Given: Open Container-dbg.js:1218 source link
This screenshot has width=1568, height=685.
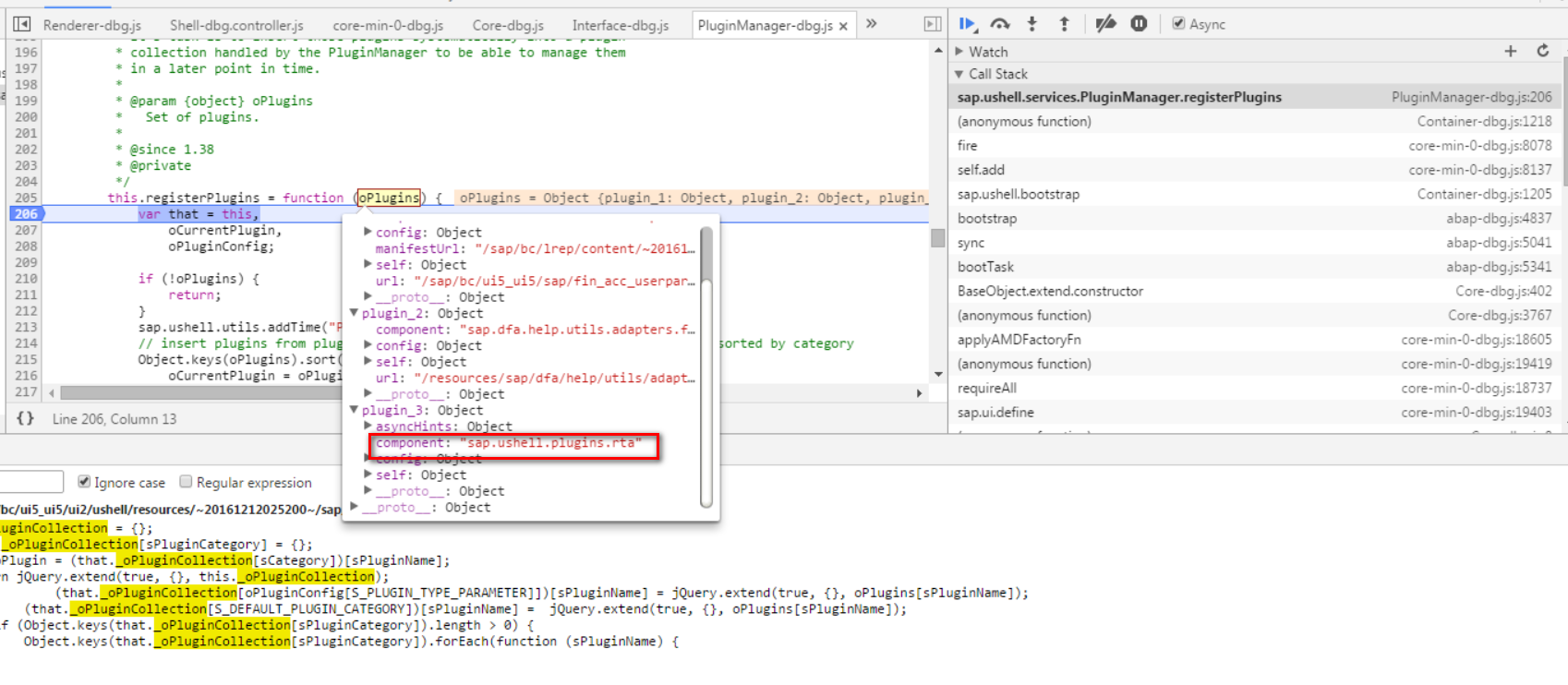Looking at the screenshot, I should click(x=1484, y=121).
